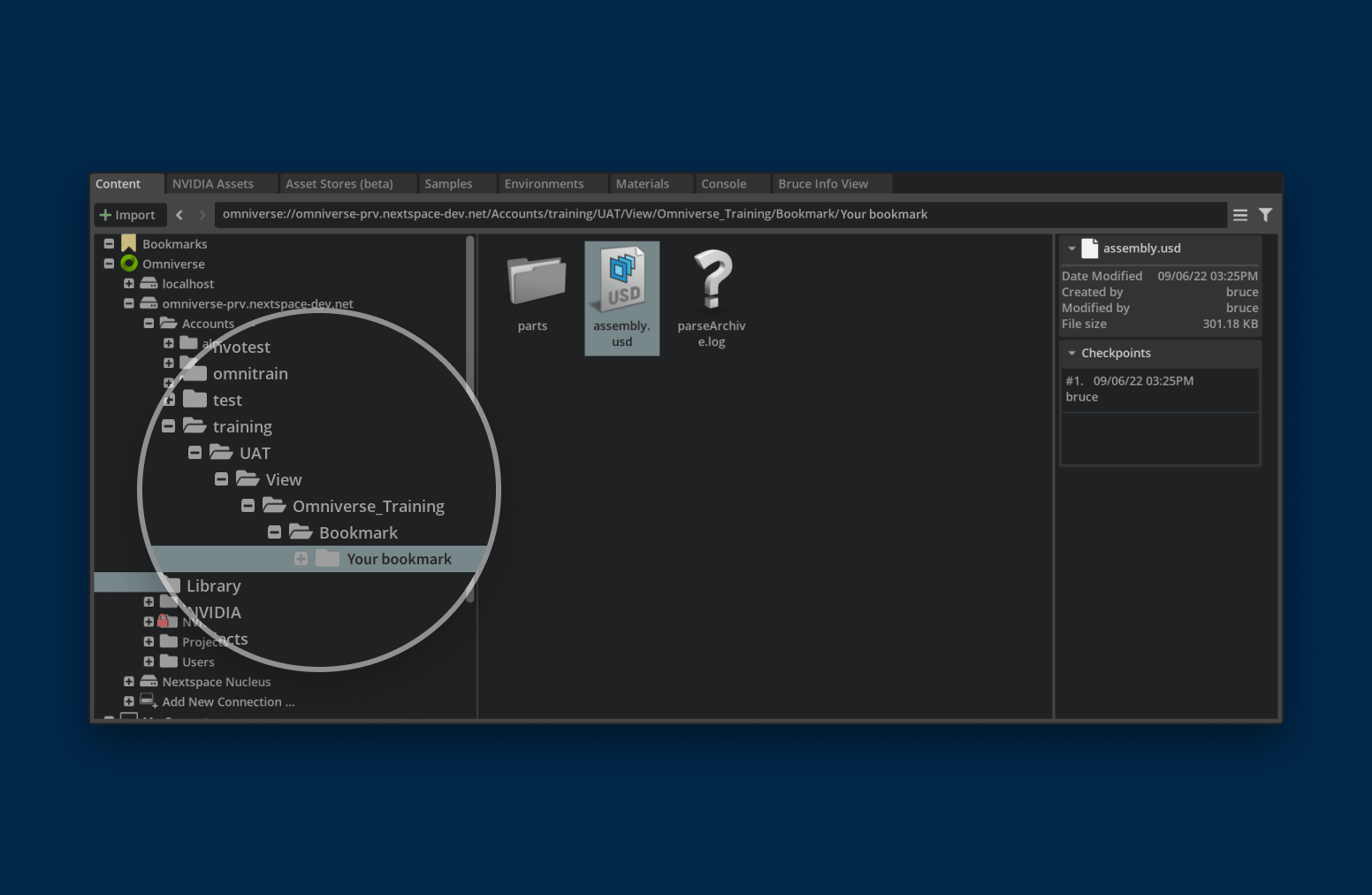This screenshot has width=1372, height=895.
Task: Collapse the Omniverse tree node
Action: 109,264
